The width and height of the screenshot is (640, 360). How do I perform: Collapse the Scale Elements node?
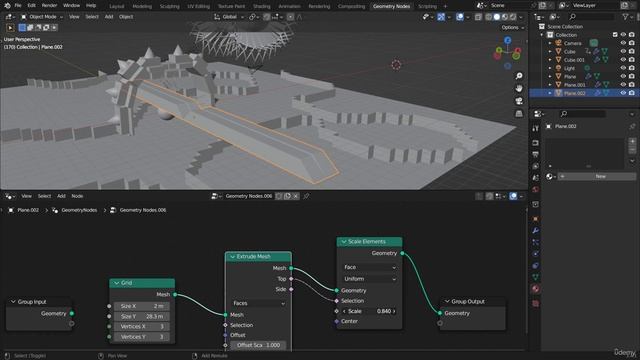[x=344, y=242]
